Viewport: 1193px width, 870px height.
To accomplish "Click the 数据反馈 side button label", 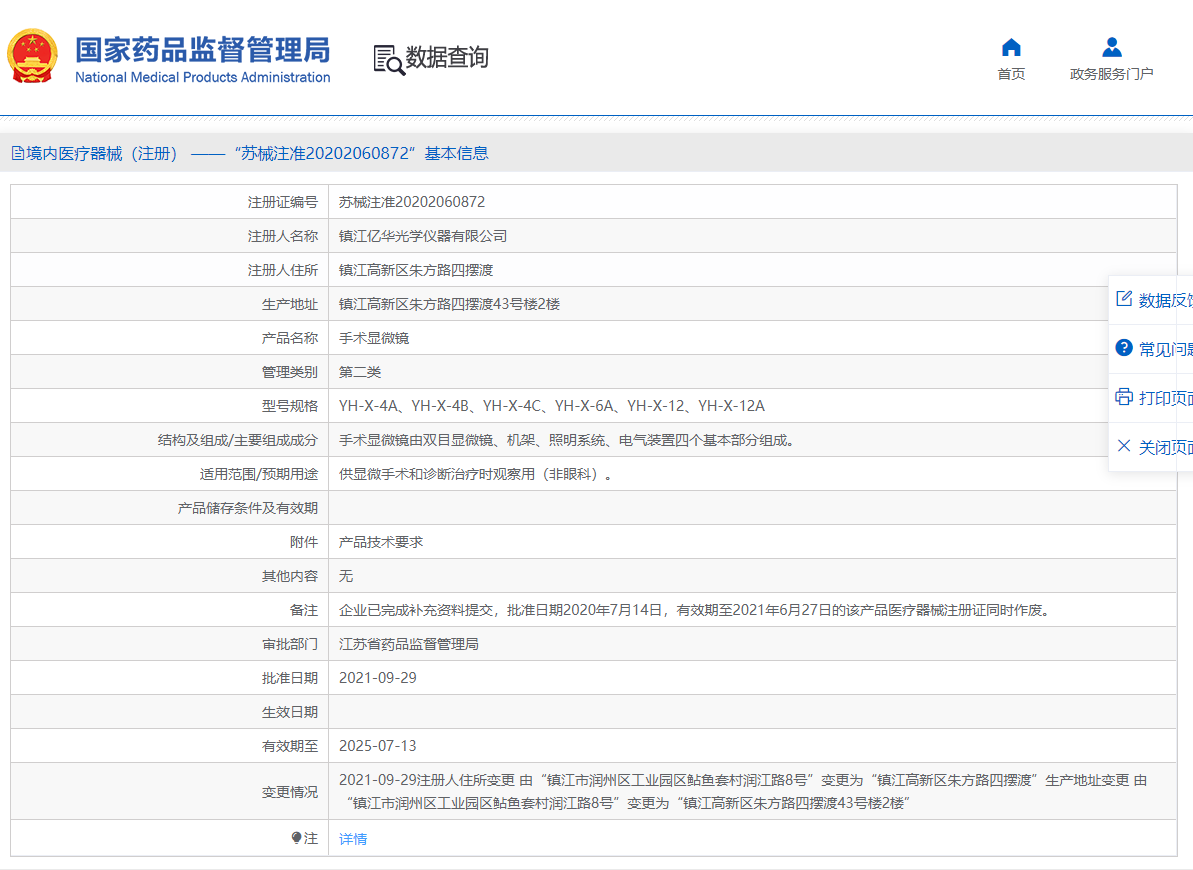I will point(1166,300).
